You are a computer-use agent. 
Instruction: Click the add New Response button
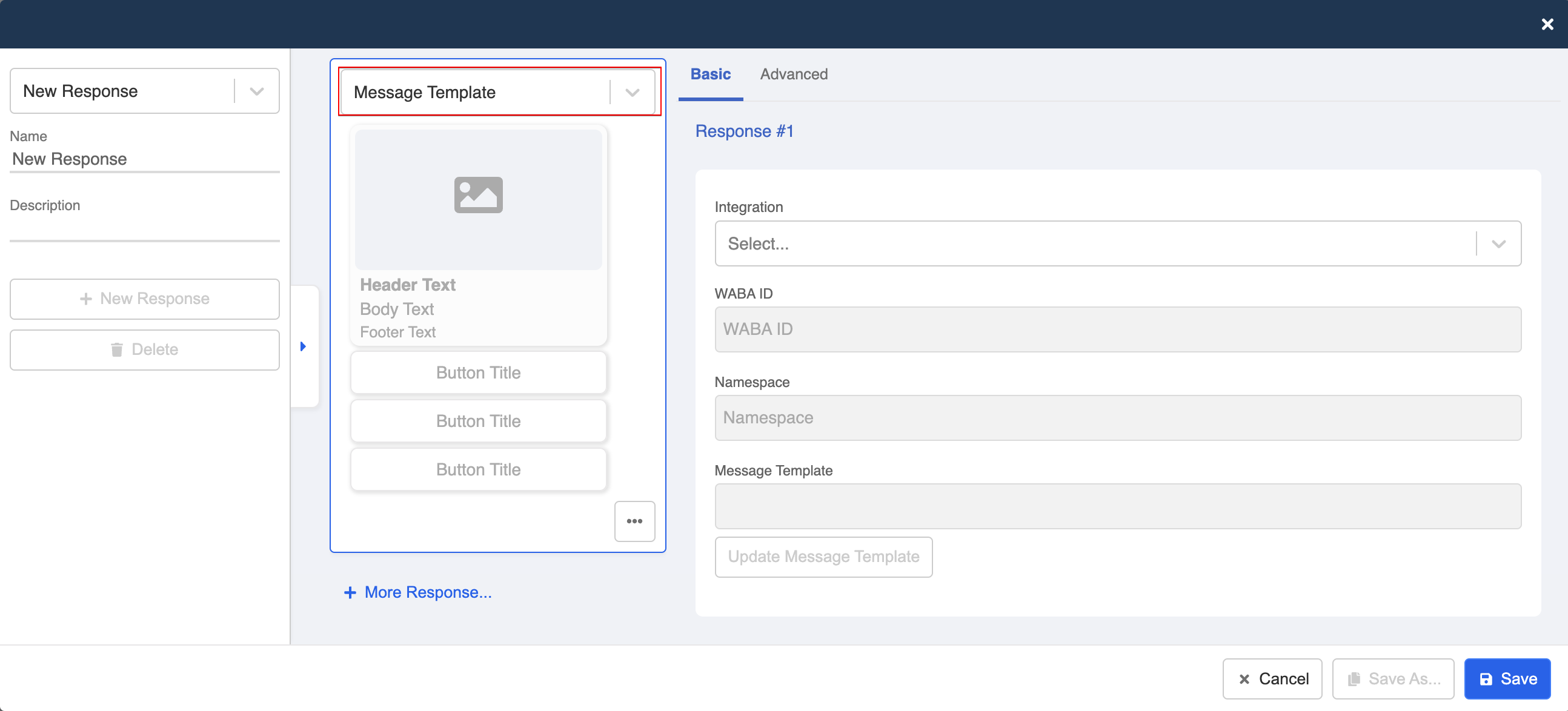click(144, 299)
